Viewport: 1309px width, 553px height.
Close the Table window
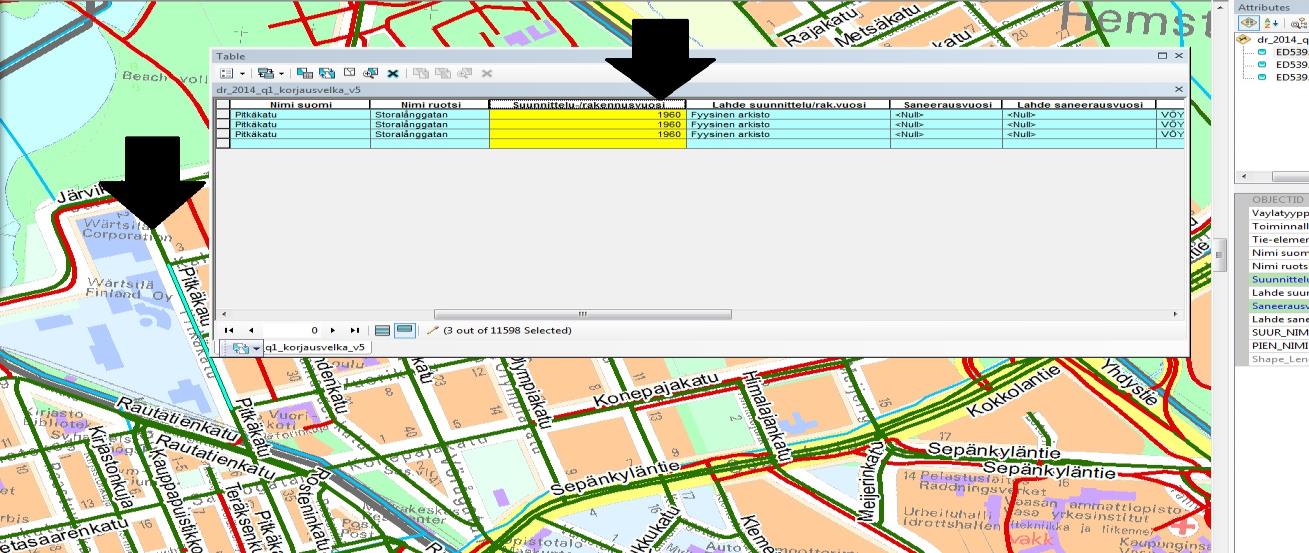click(x=1179, y=57)
